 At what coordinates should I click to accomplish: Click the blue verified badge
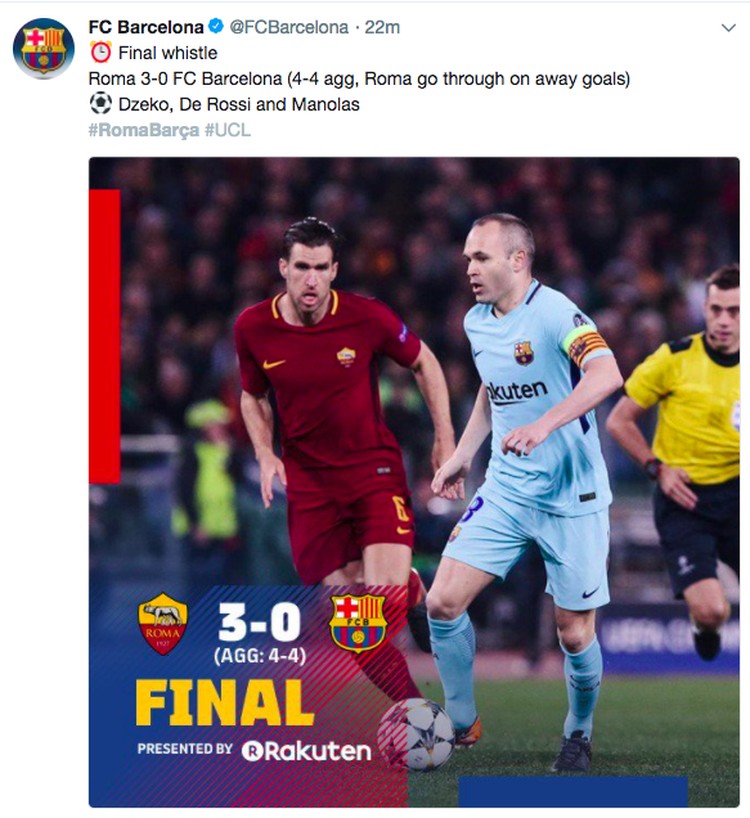216,26
